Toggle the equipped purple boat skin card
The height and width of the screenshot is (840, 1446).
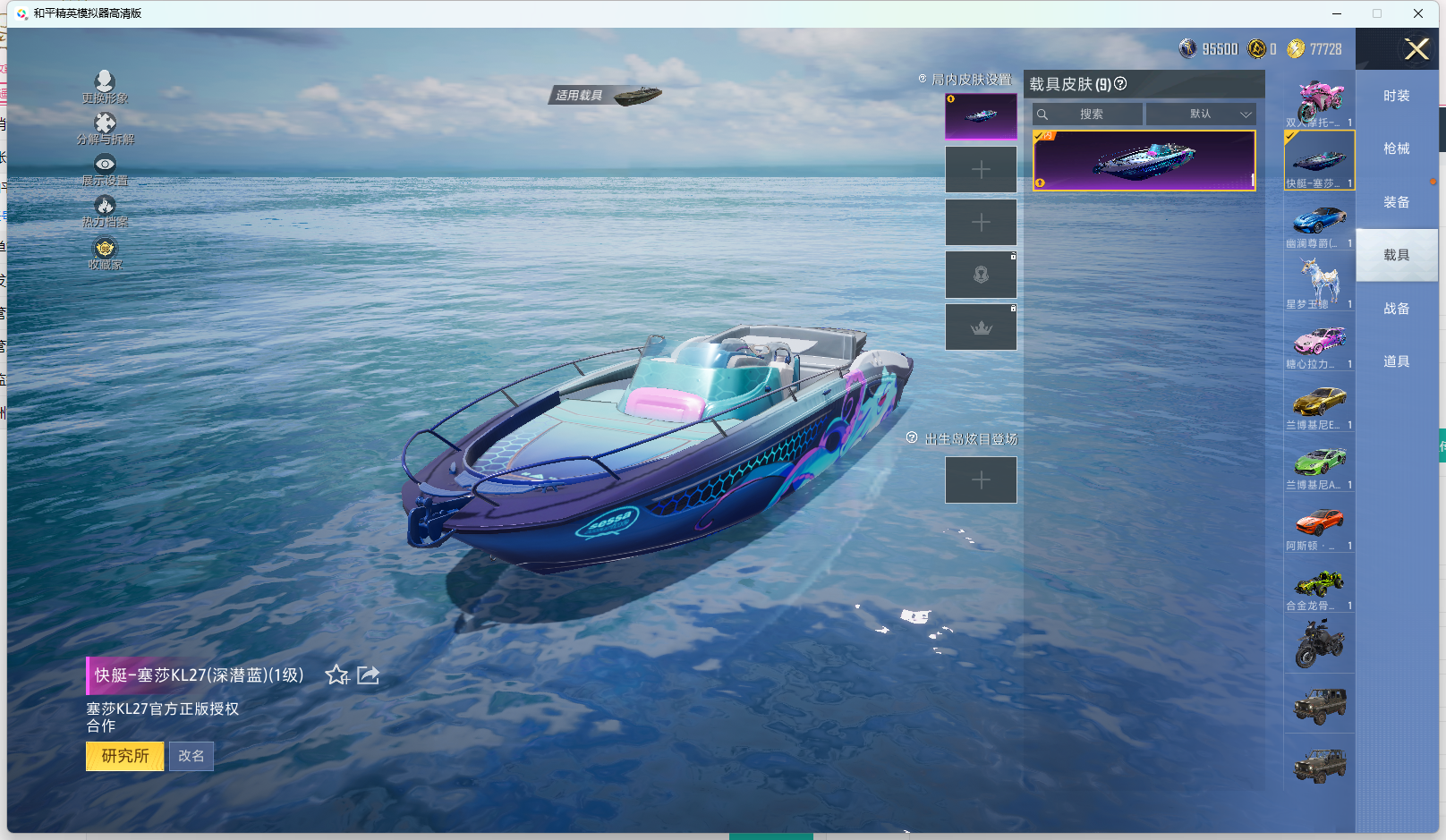point(1144,161)
